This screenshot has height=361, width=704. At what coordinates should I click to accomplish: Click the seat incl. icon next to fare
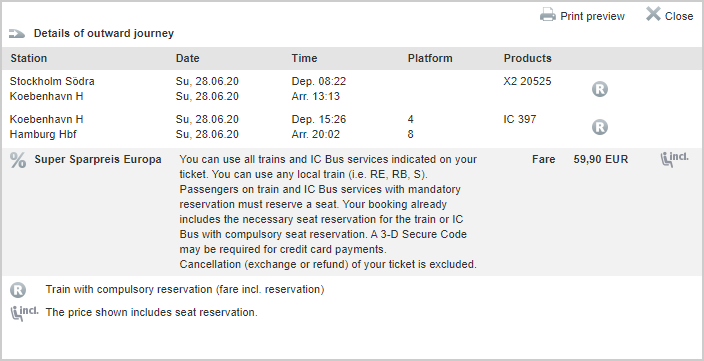tap(674, 159)
